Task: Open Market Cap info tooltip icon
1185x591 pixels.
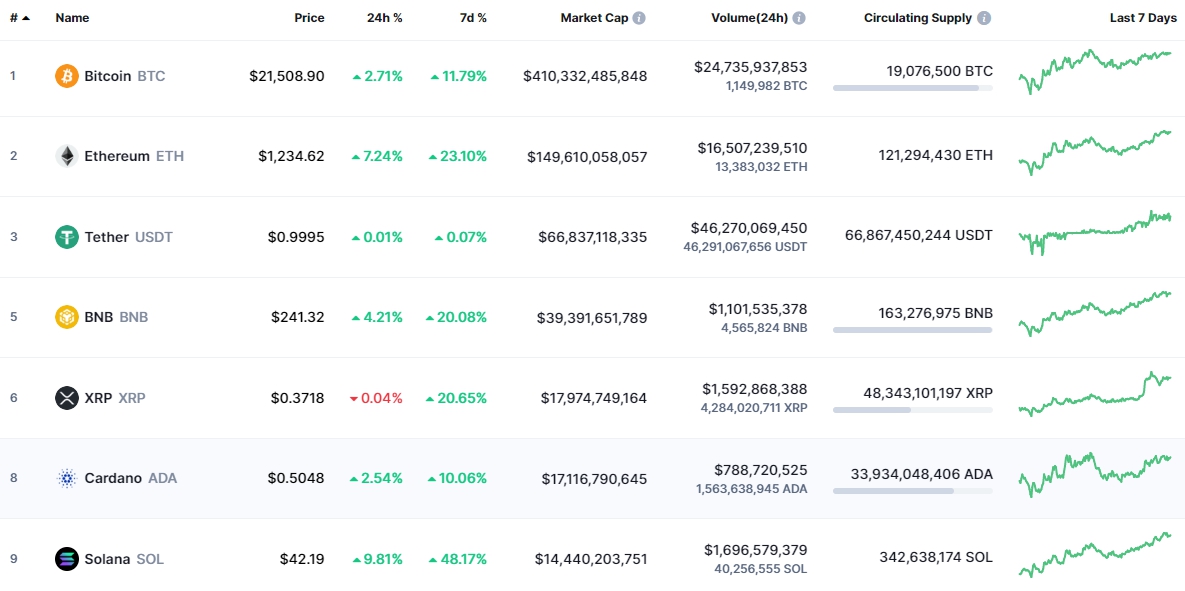Action: pyautogui.click(x=639, y=18)
